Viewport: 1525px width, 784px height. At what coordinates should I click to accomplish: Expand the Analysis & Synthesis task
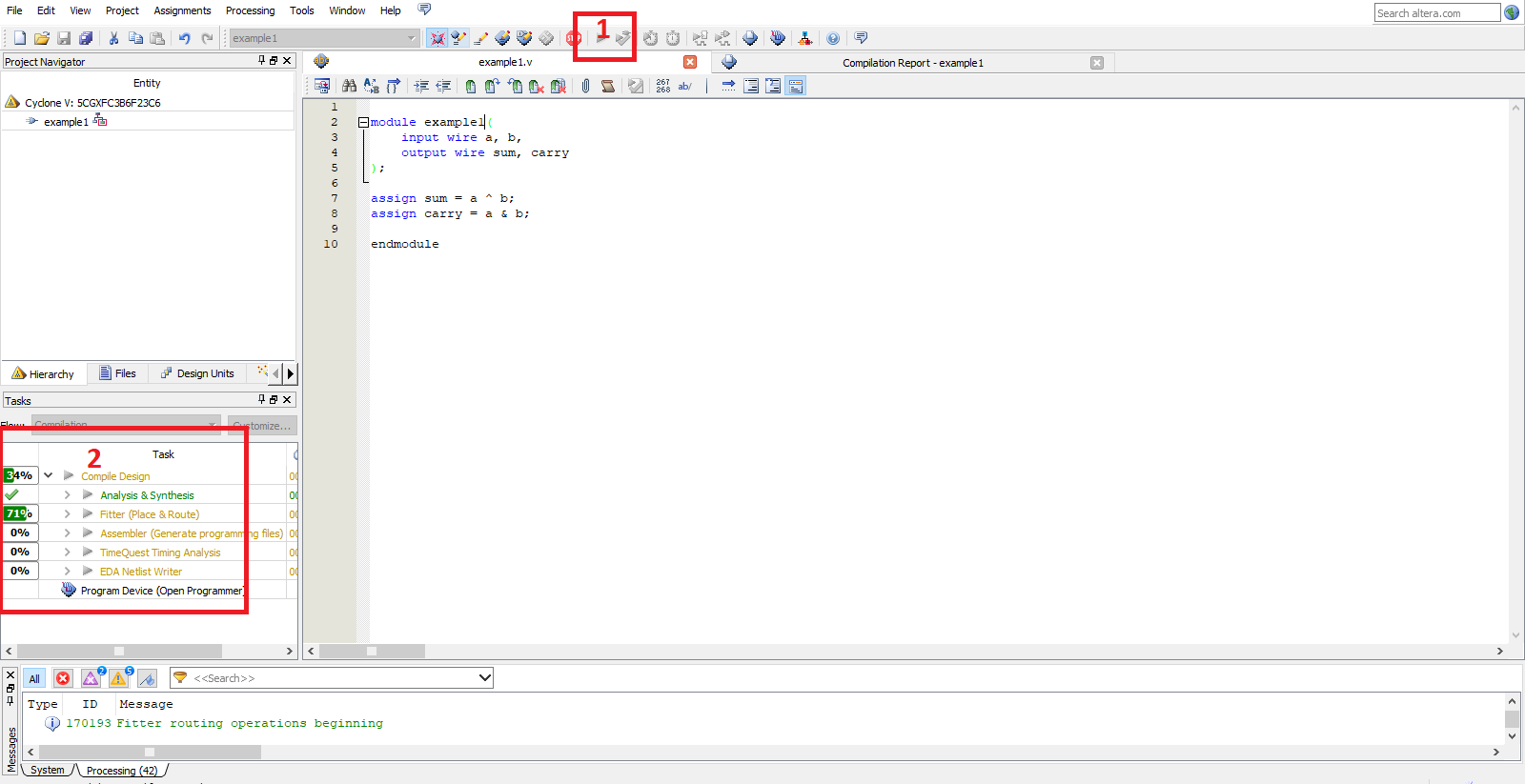coord(67,494)
